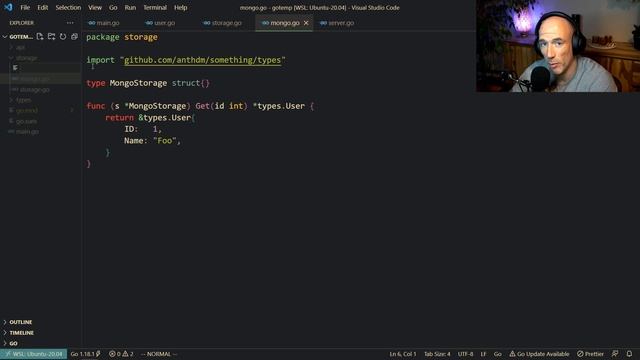640x360 pixels.
Task: Collapse the GOTEM... project root section
Action: coord(18,37)
